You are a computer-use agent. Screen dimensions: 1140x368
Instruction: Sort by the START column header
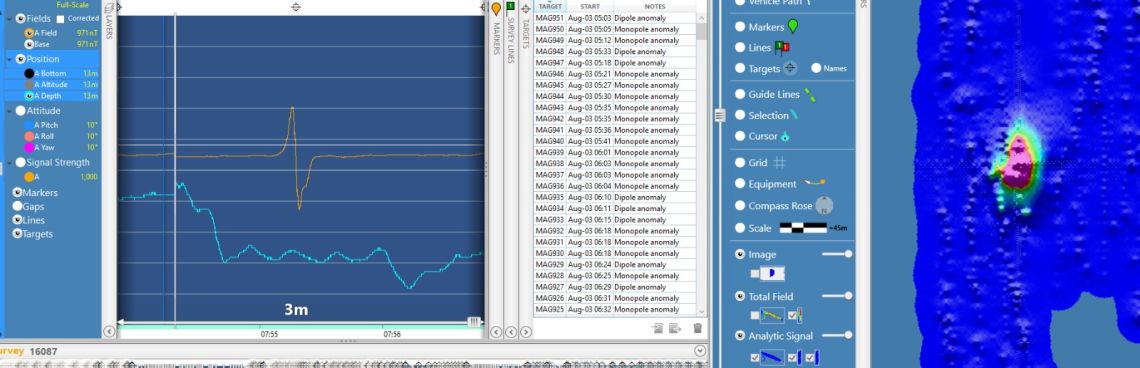590,6
